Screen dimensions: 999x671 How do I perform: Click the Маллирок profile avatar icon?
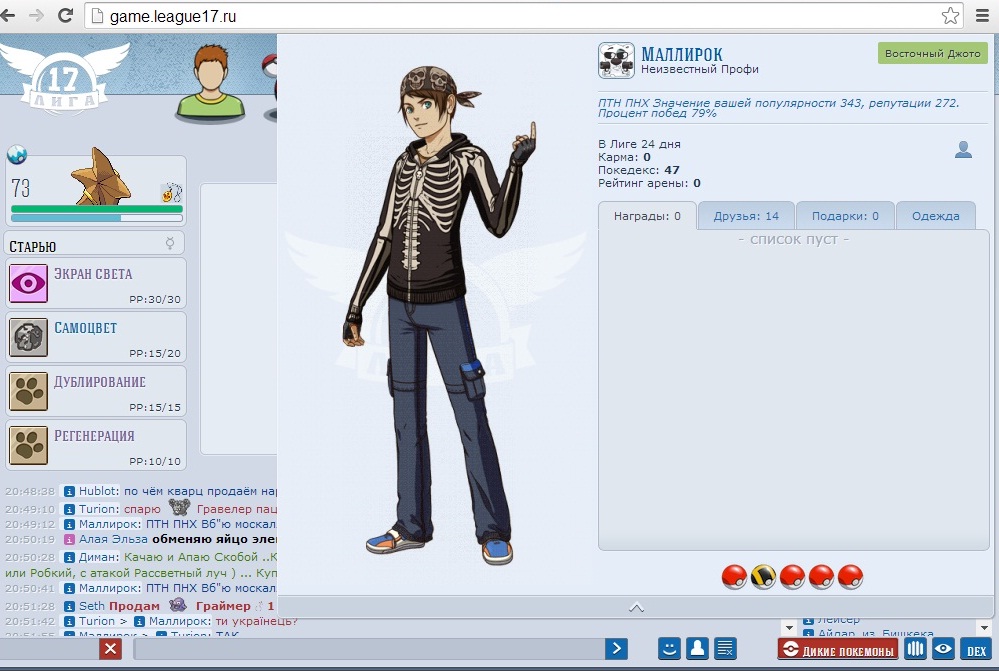tap(616, 61)
